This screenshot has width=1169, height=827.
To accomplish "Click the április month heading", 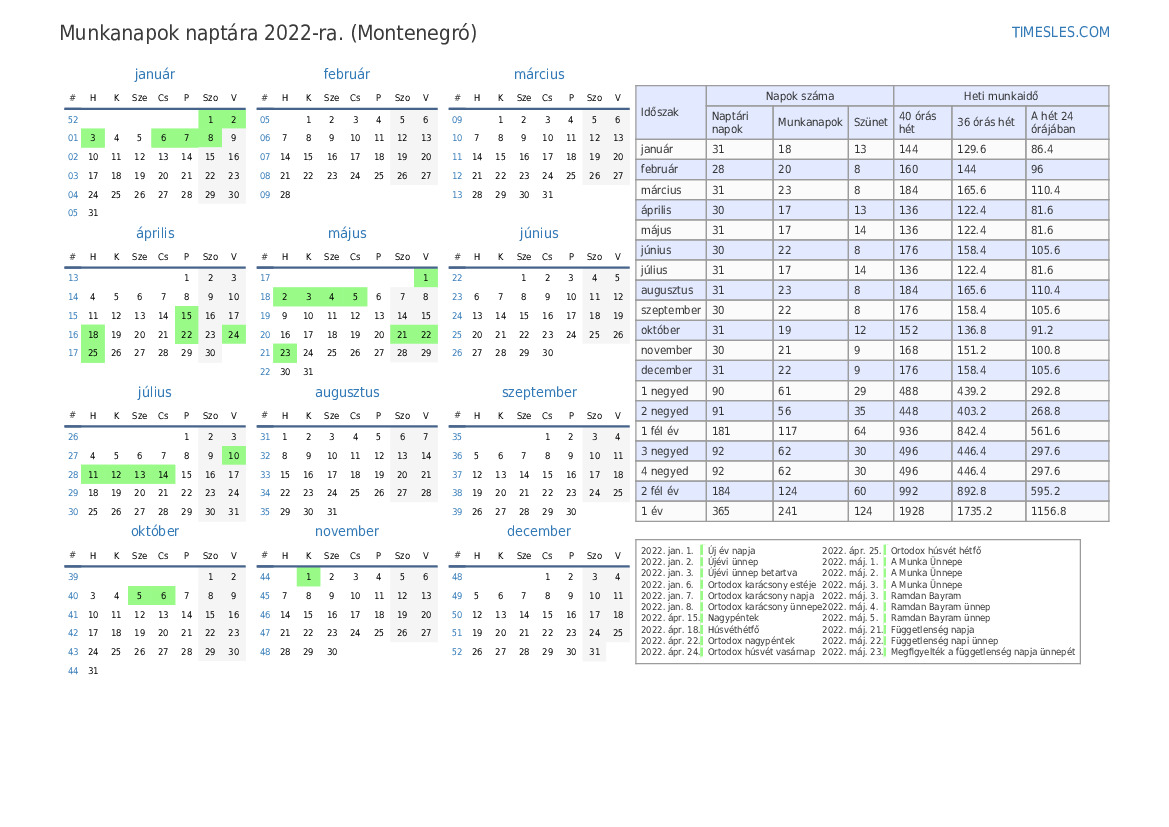I will (x=155, y=233).
